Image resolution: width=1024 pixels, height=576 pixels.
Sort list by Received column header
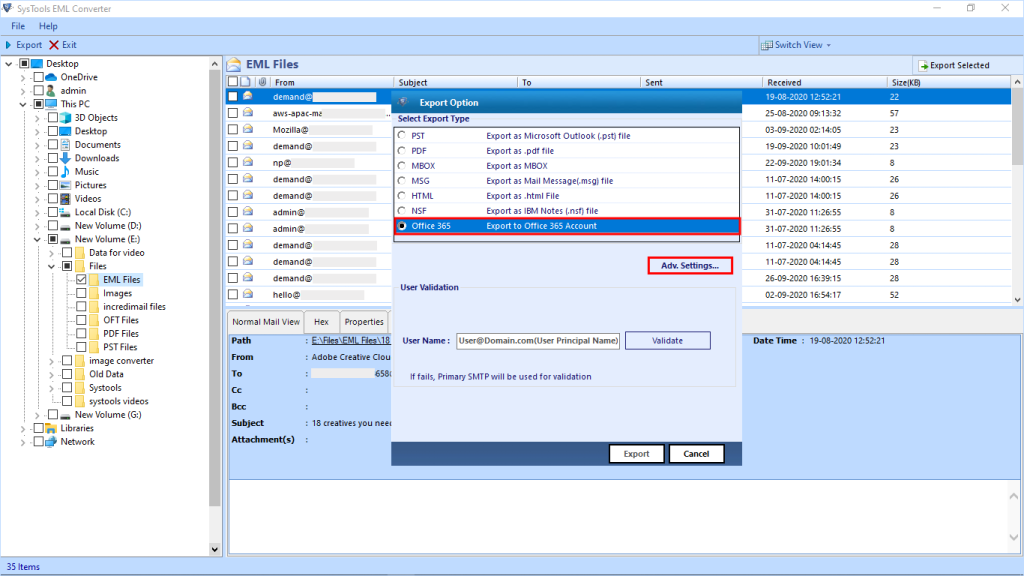click(x=824, y=82)
